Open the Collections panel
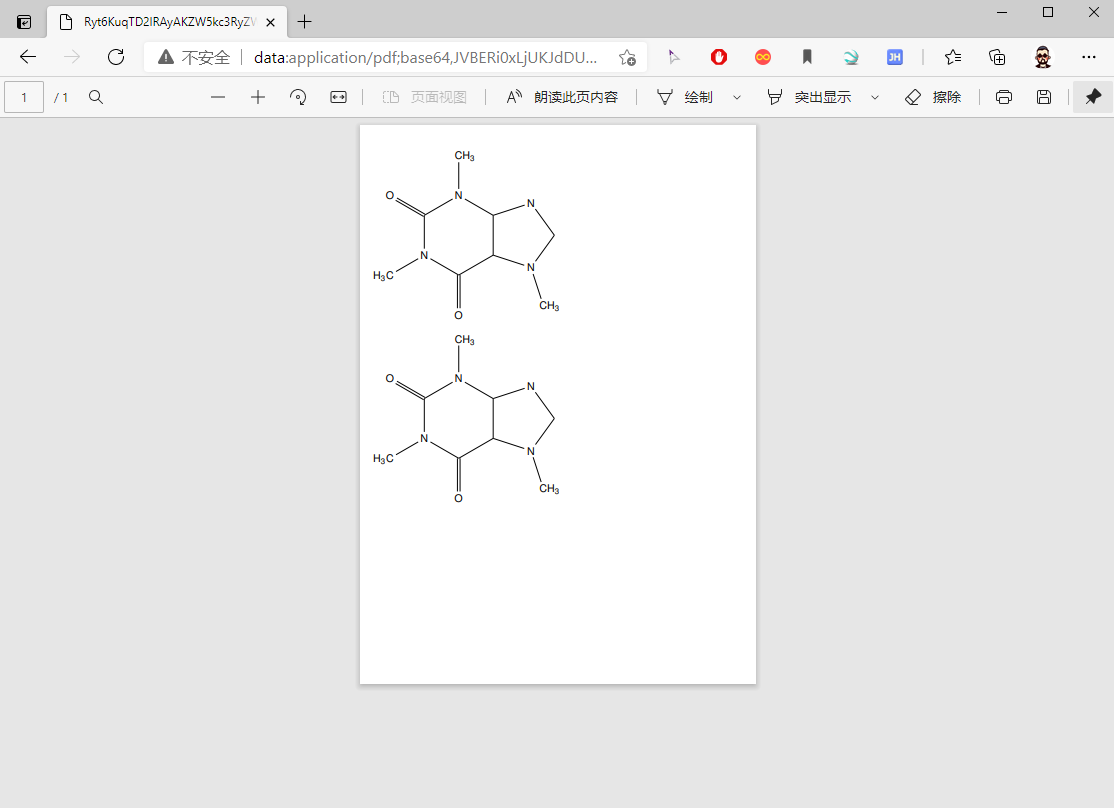Screen dimensions: 1114x808 pos(997,57)
